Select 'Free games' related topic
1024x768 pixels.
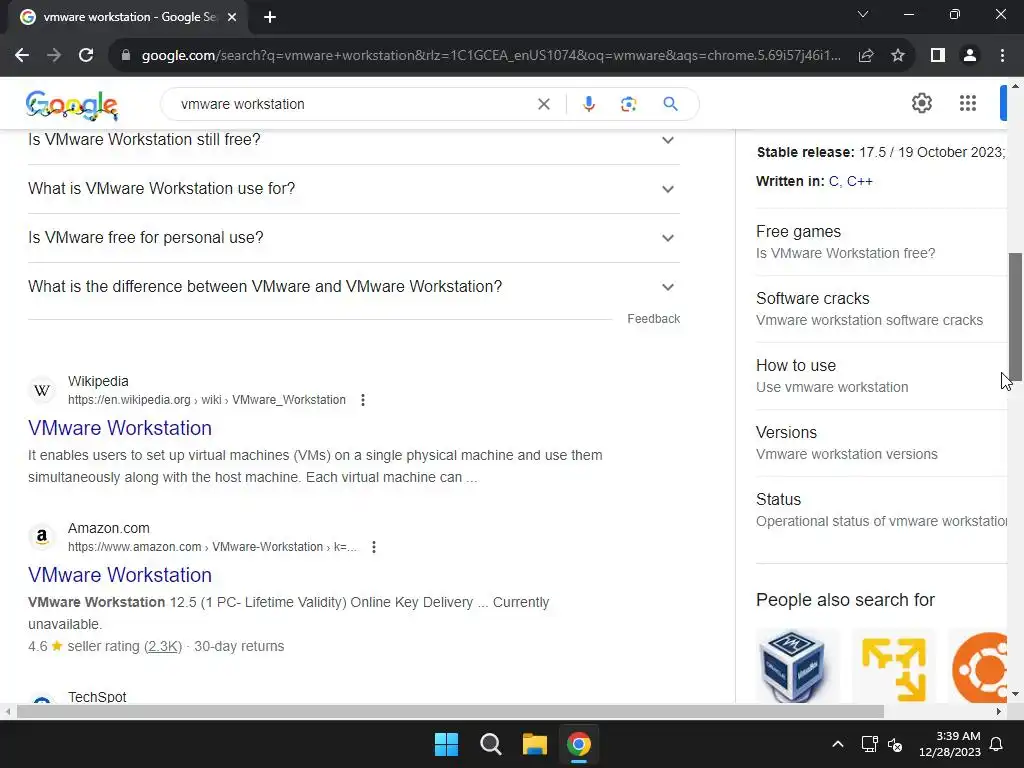(882, 242)
